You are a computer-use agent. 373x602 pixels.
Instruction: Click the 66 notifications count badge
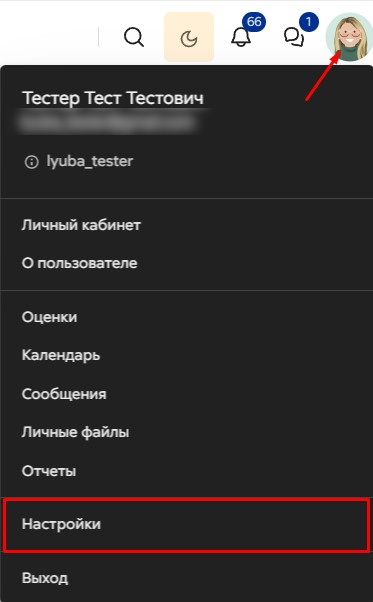254,22
